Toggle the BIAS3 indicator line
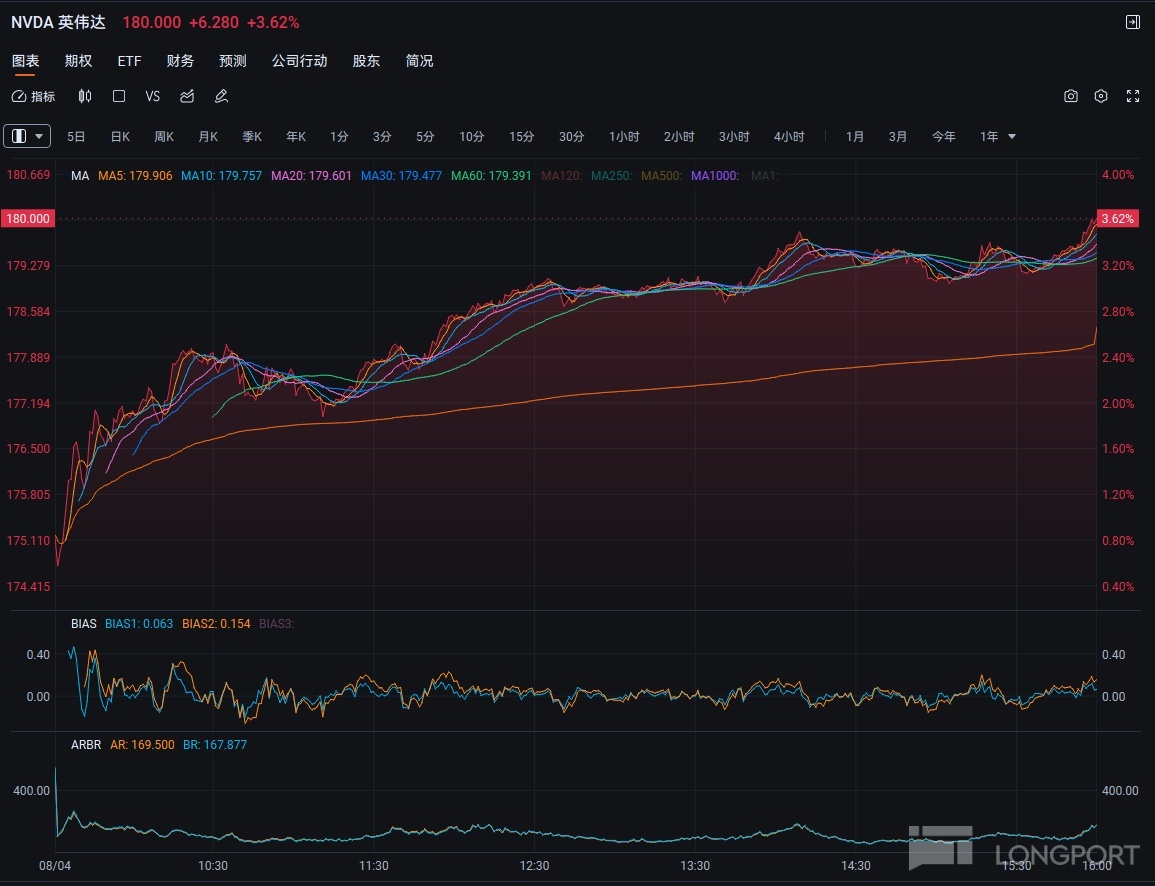 (276, 624)
